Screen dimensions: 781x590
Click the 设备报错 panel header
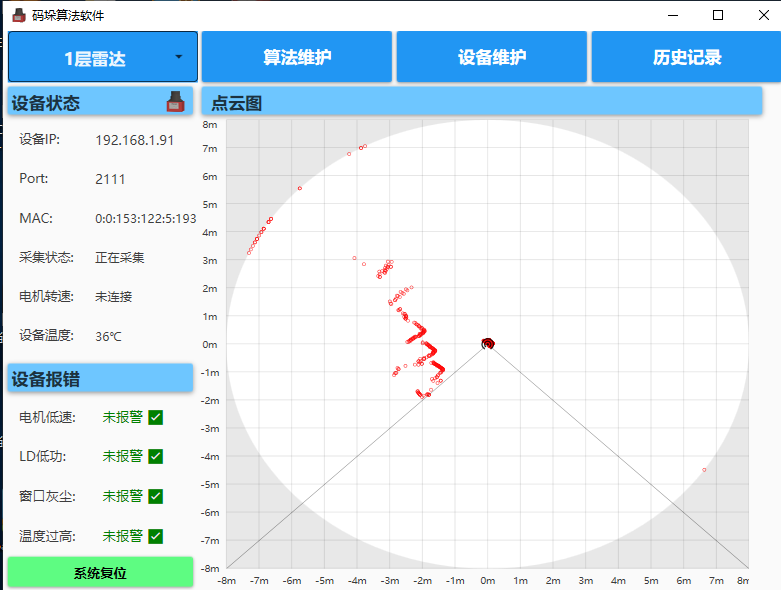point(100,378)
